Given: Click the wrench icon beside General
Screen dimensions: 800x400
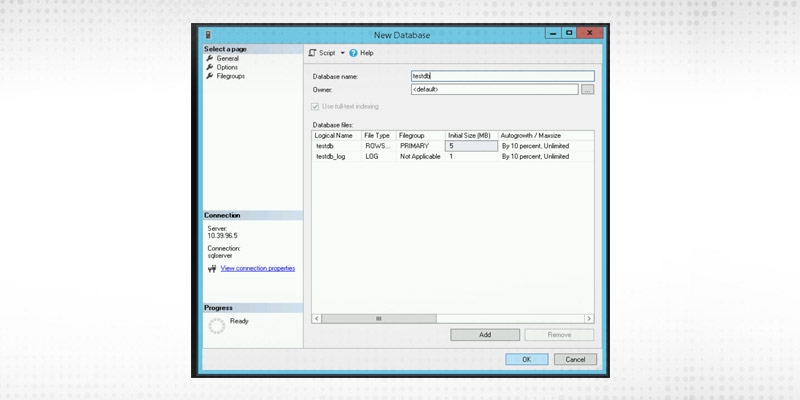Looking at the screenshot, I should point(210,59).
